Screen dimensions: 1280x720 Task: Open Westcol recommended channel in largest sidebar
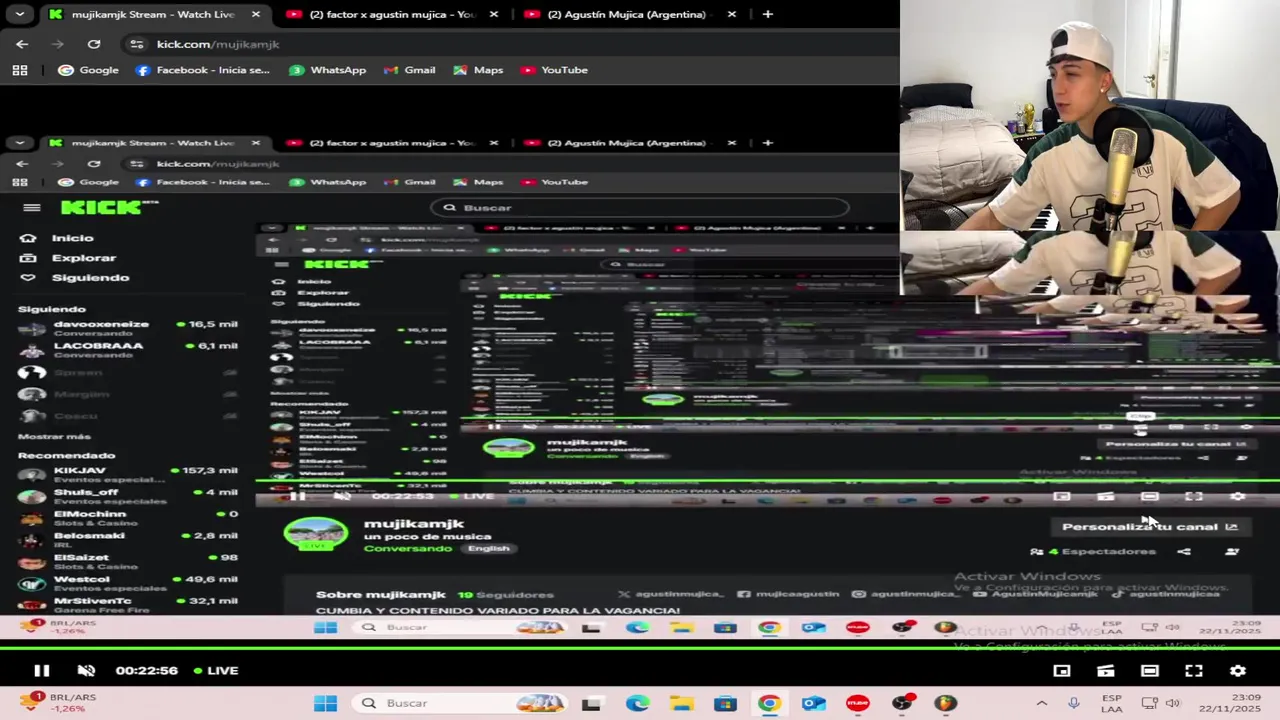128,583
